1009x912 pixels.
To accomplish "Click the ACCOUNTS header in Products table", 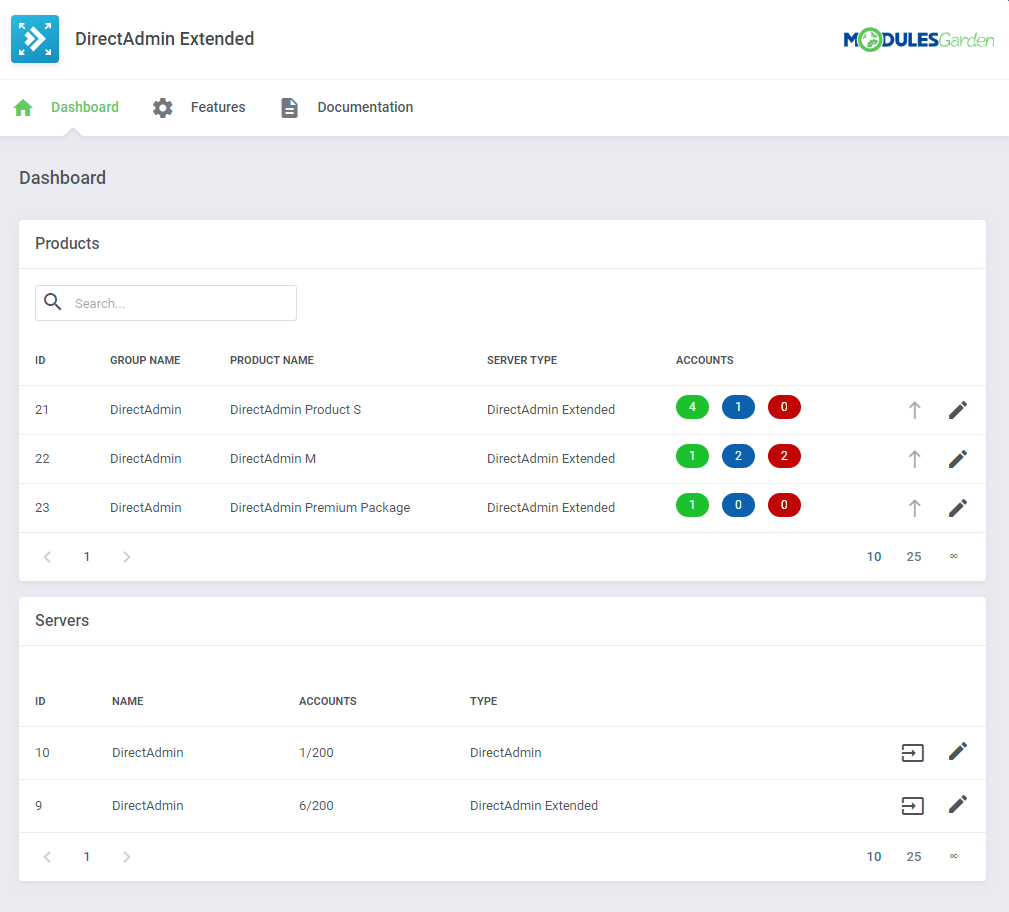I will (705, 360).
